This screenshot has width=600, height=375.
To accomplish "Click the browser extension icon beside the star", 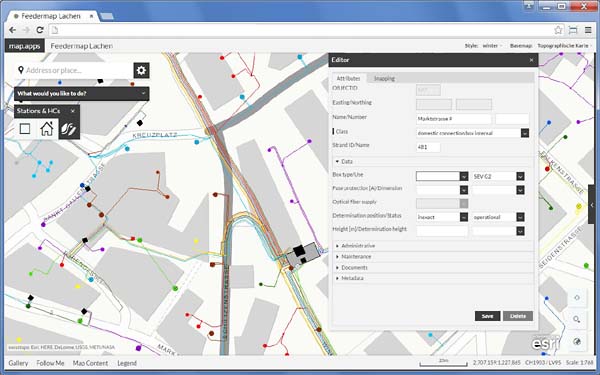I will click(573, 30).
